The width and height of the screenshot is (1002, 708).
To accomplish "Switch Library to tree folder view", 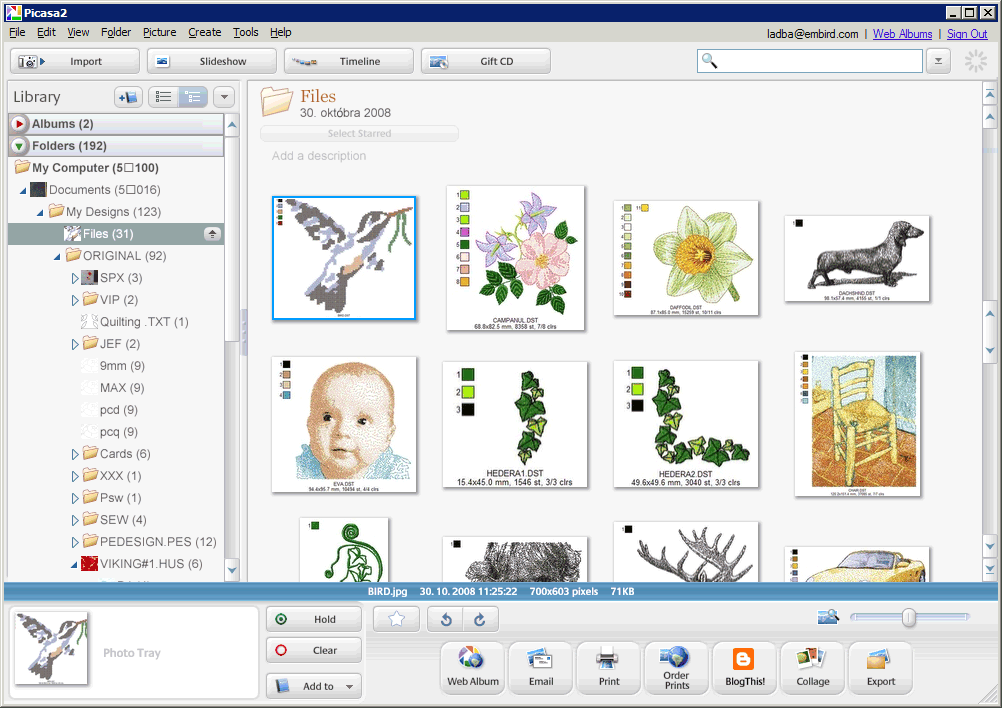I will (193, 97).
